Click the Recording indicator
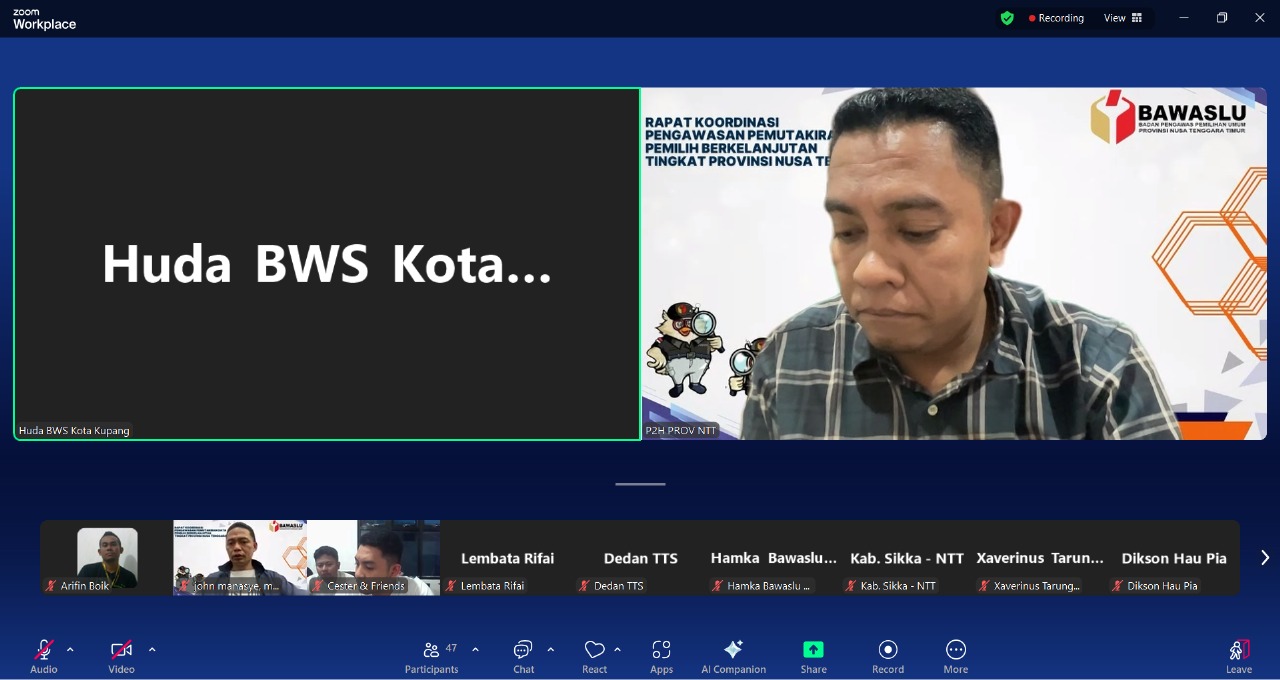Screen dimensions: 1280x680 click(x=1057, y=18)
